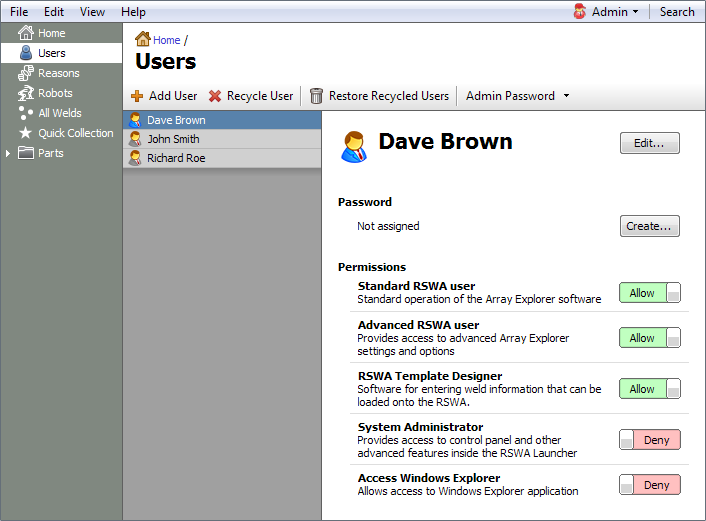Viewport: 706px width, 521px height.
Task: Click the Home breadcrumb link
Action: 167,40
